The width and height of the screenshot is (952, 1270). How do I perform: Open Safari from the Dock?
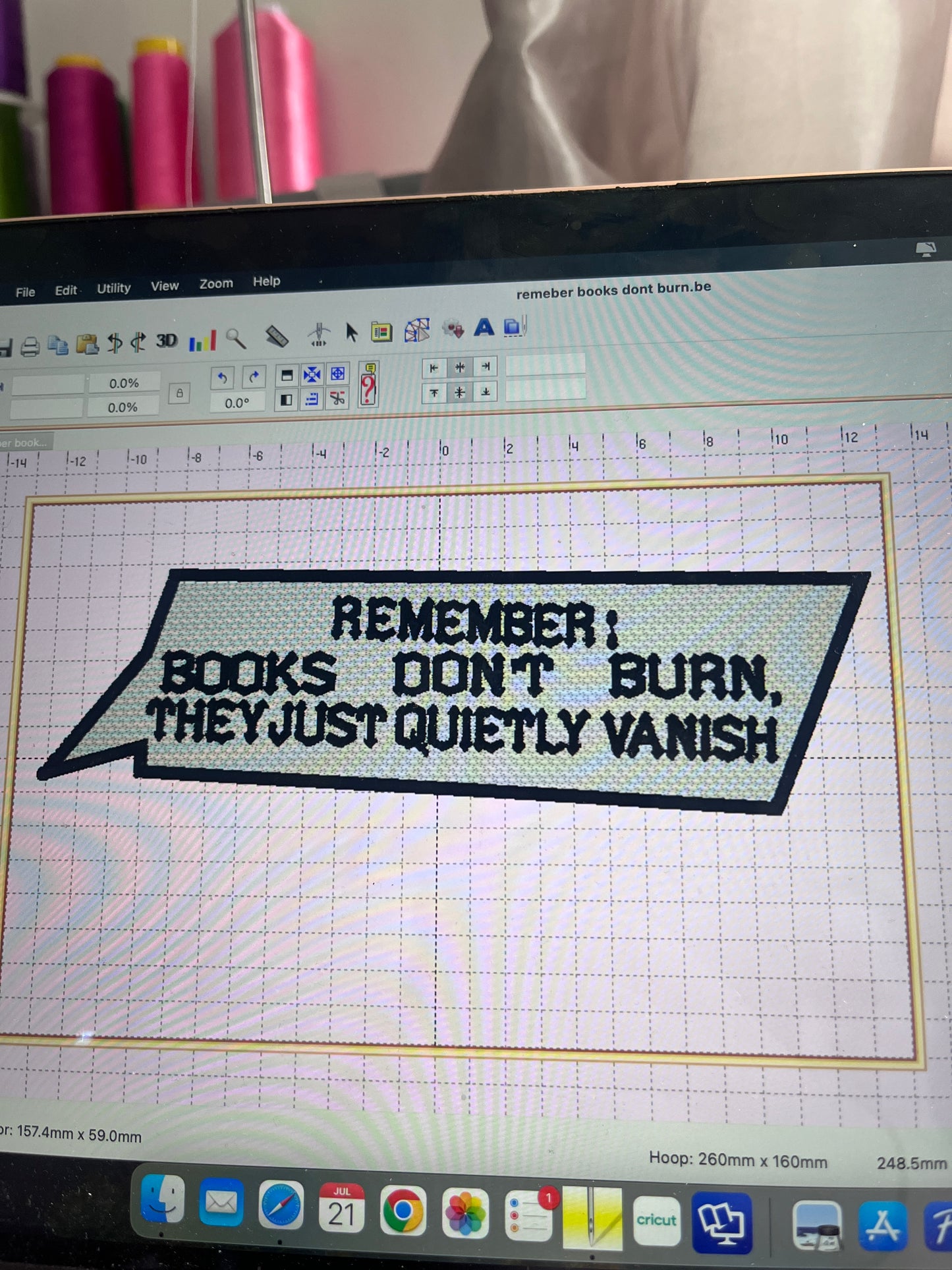[281, 1207]
